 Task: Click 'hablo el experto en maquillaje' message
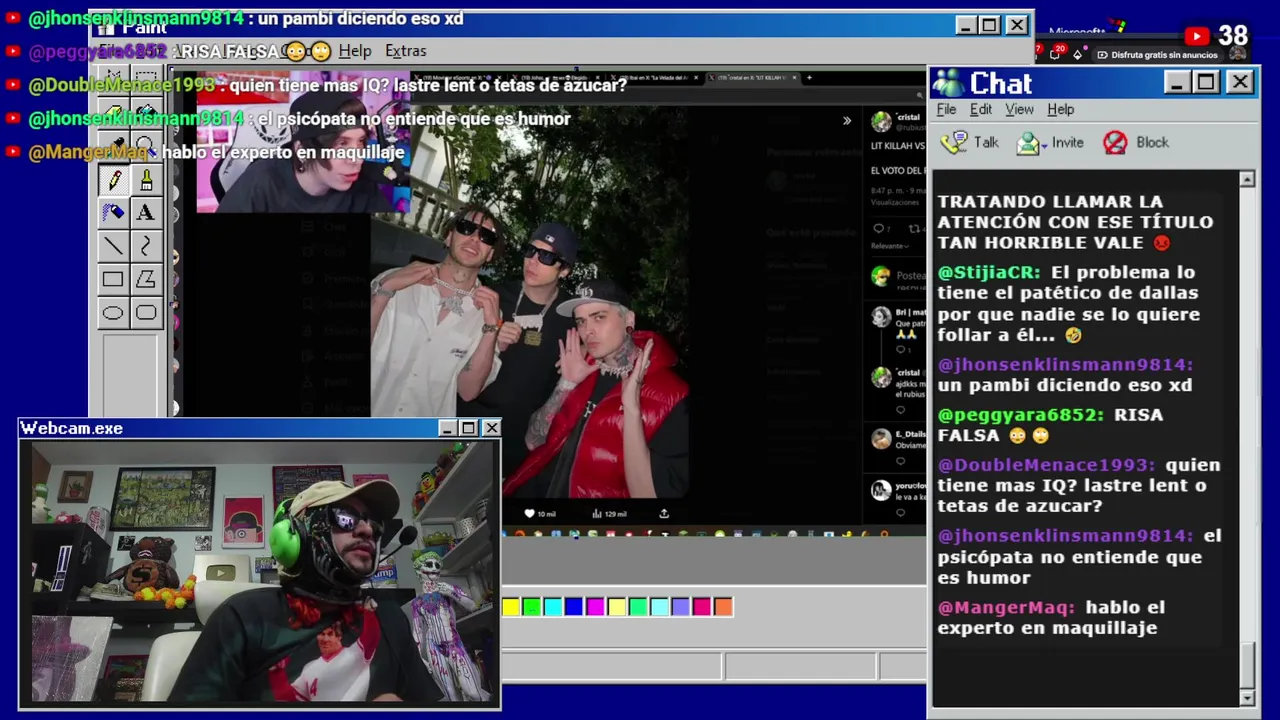[1051, 618]
